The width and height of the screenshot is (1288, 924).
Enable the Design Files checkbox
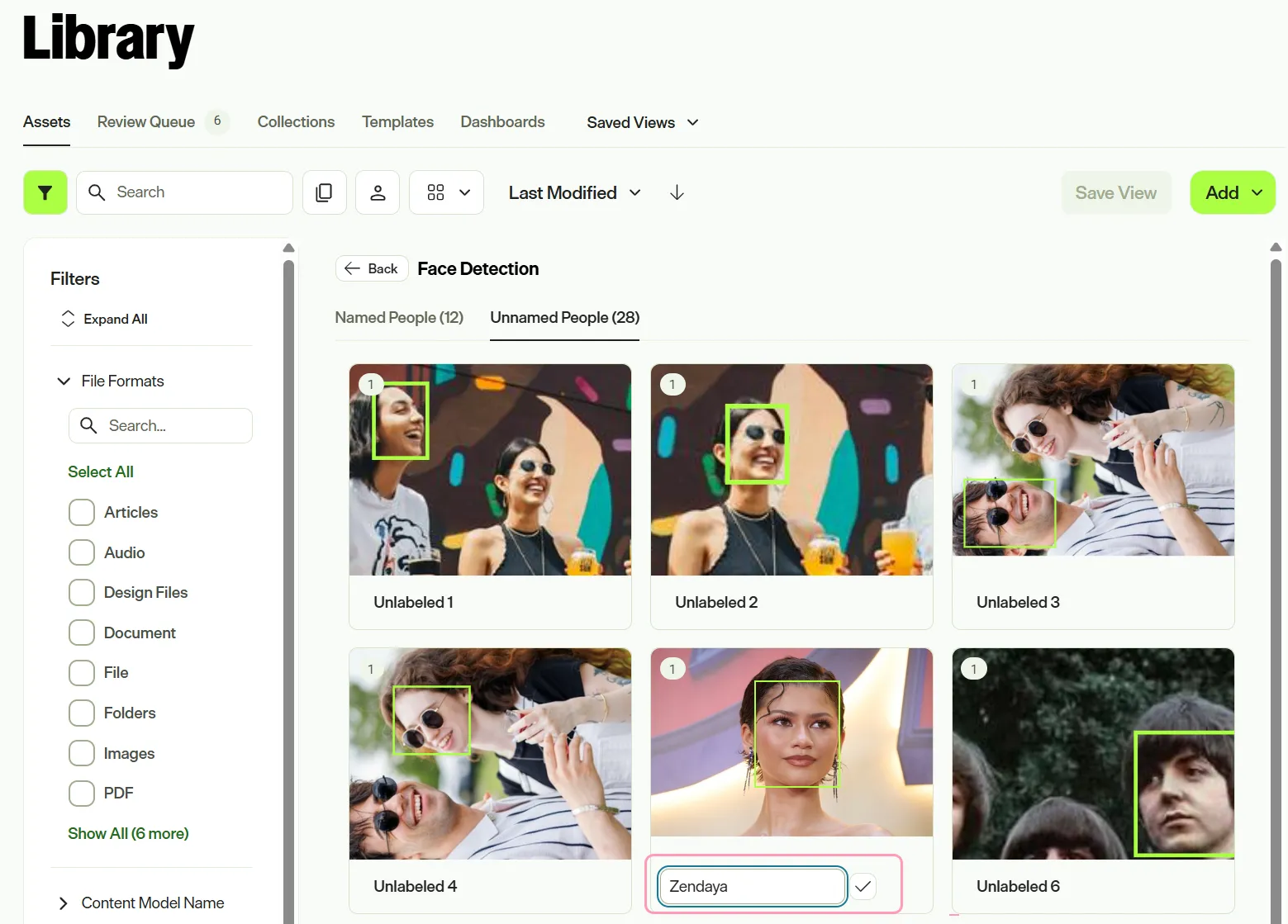coord(82,592)
